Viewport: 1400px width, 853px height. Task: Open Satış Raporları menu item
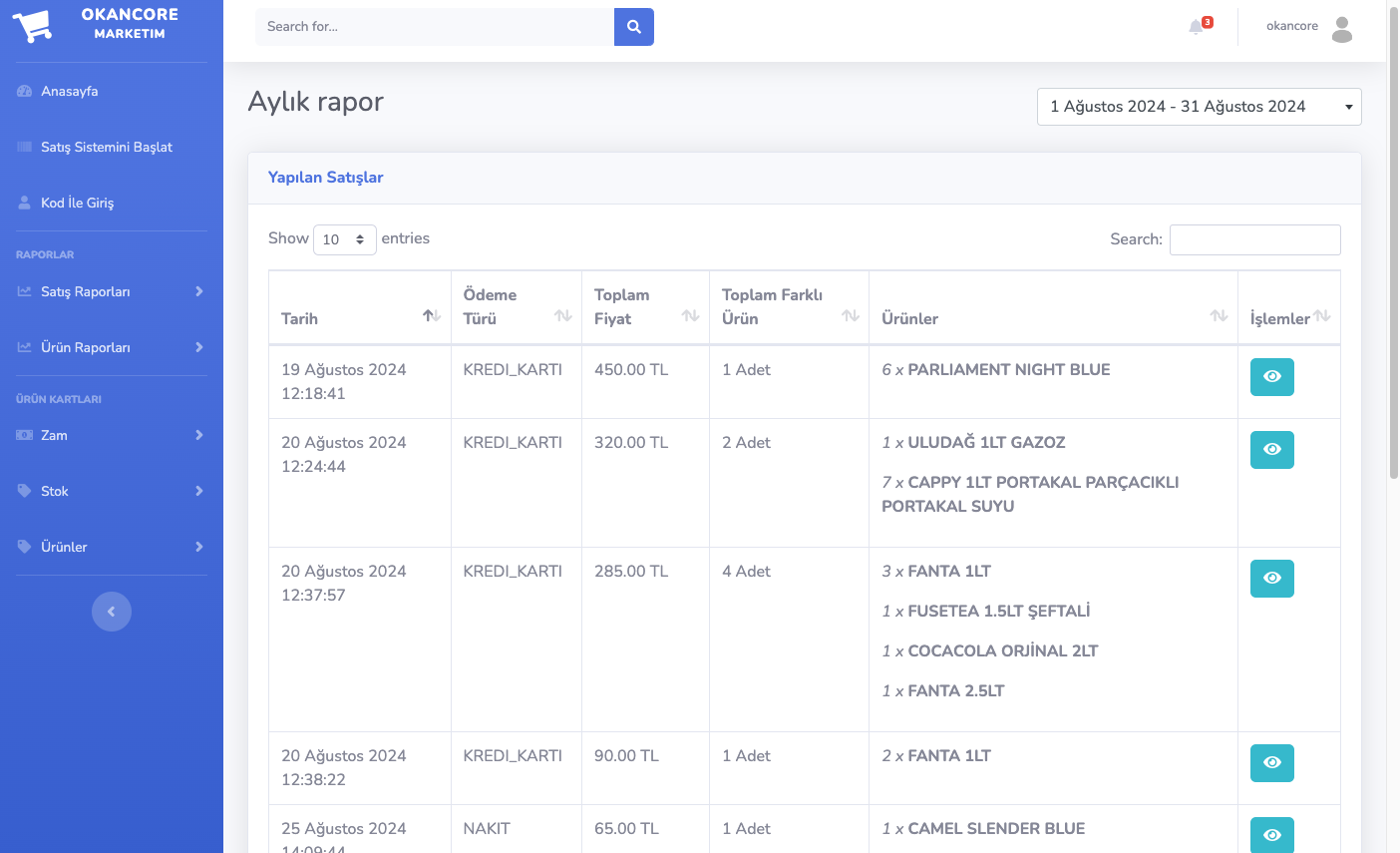(112, 291)
